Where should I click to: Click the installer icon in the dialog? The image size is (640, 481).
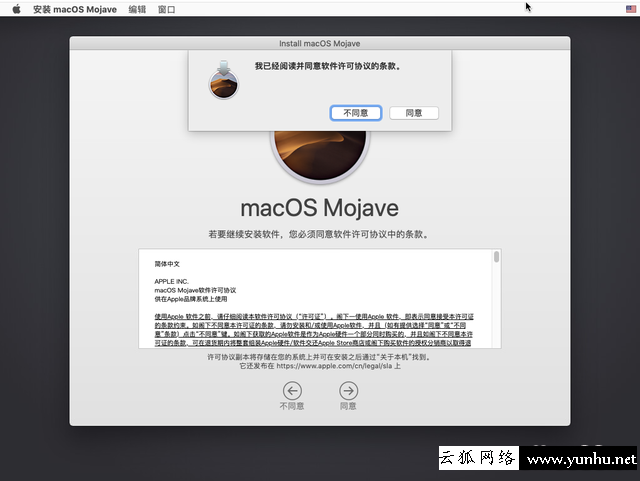tap(223, 80)
